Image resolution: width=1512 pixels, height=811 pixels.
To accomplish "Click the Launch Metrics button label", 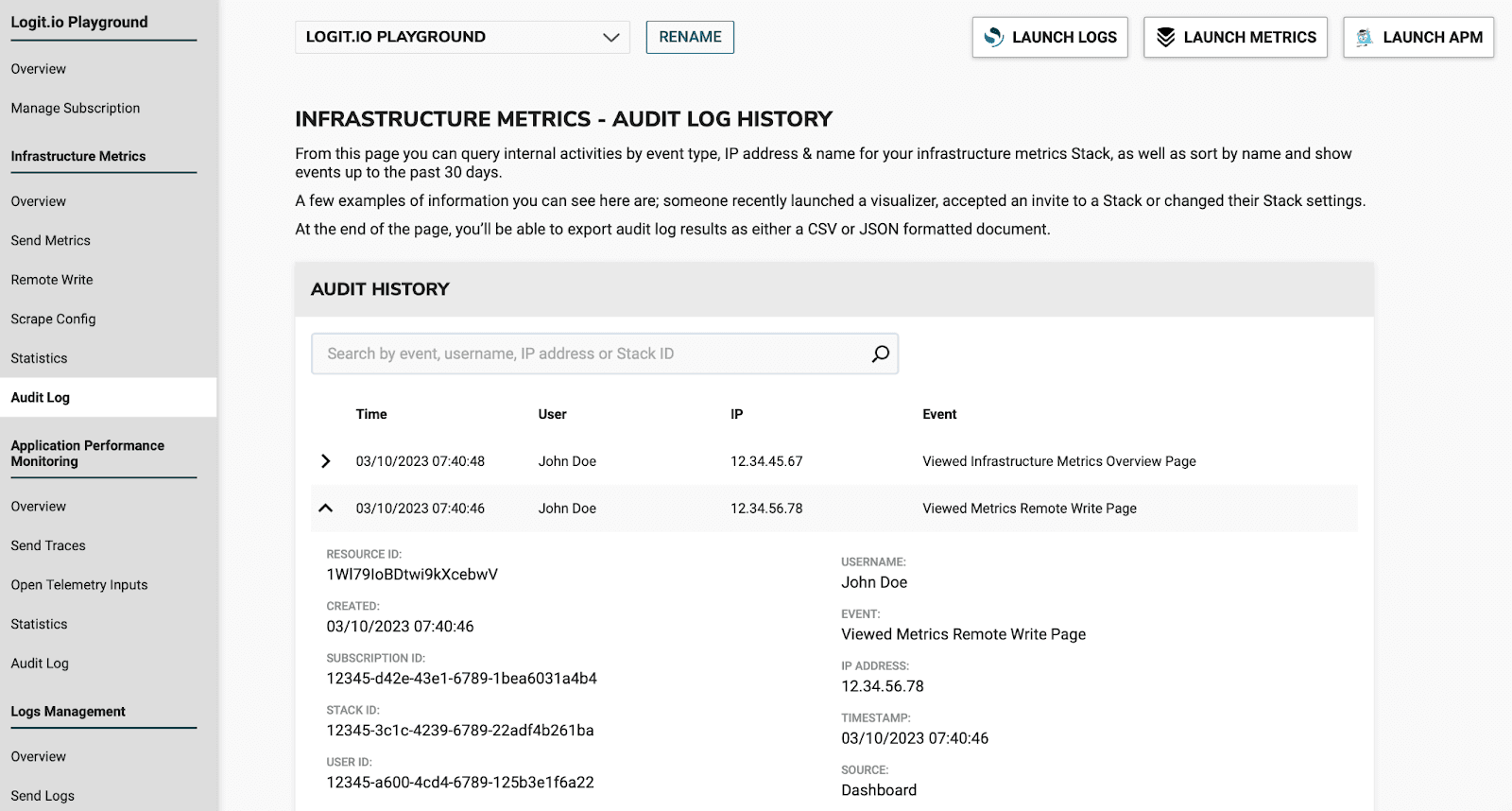I will [1249, 37].
